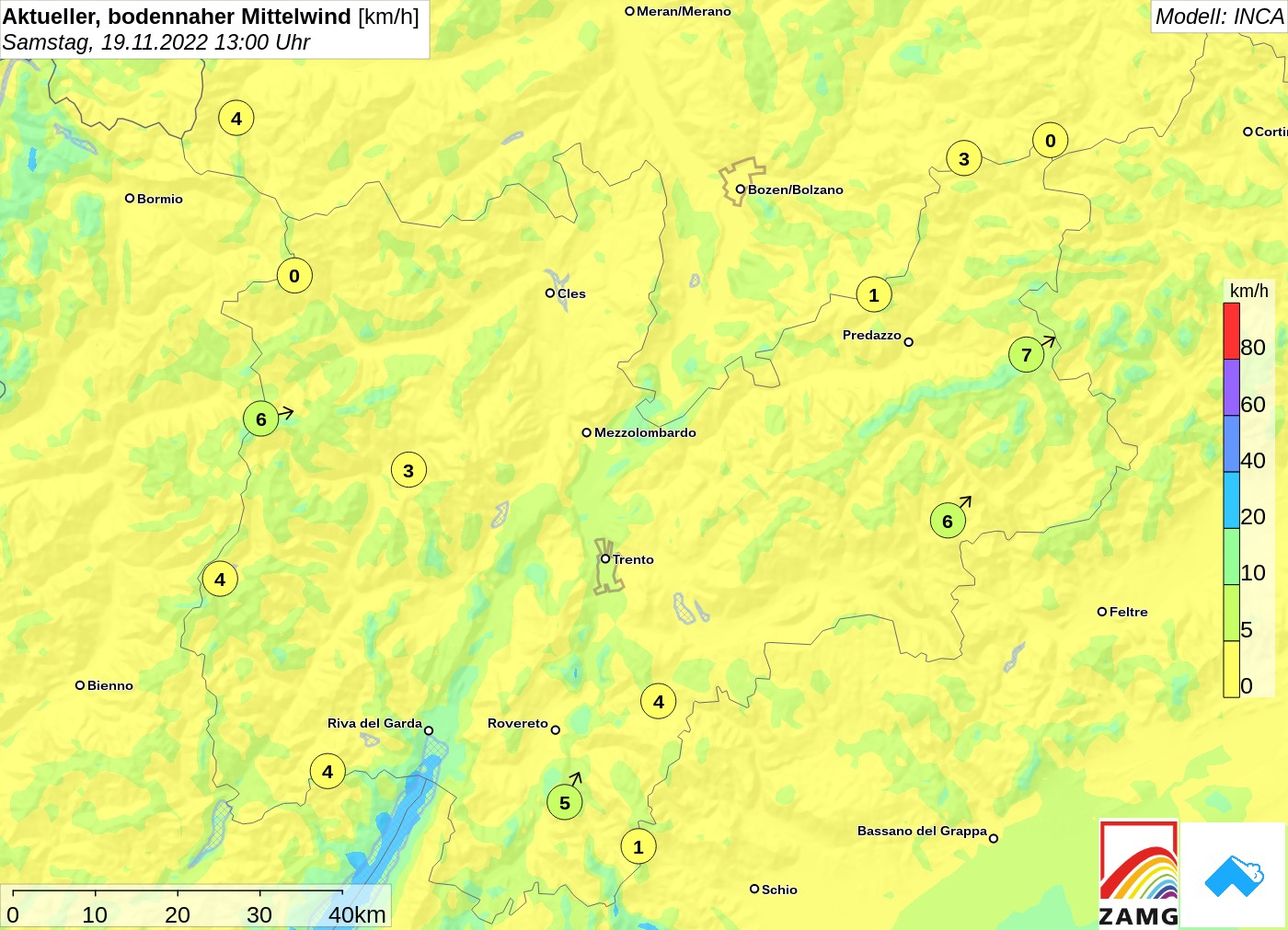Screen dimensions: 1288x930
Task: Click the 'Rovereto' town label
Action: (518, 724)
